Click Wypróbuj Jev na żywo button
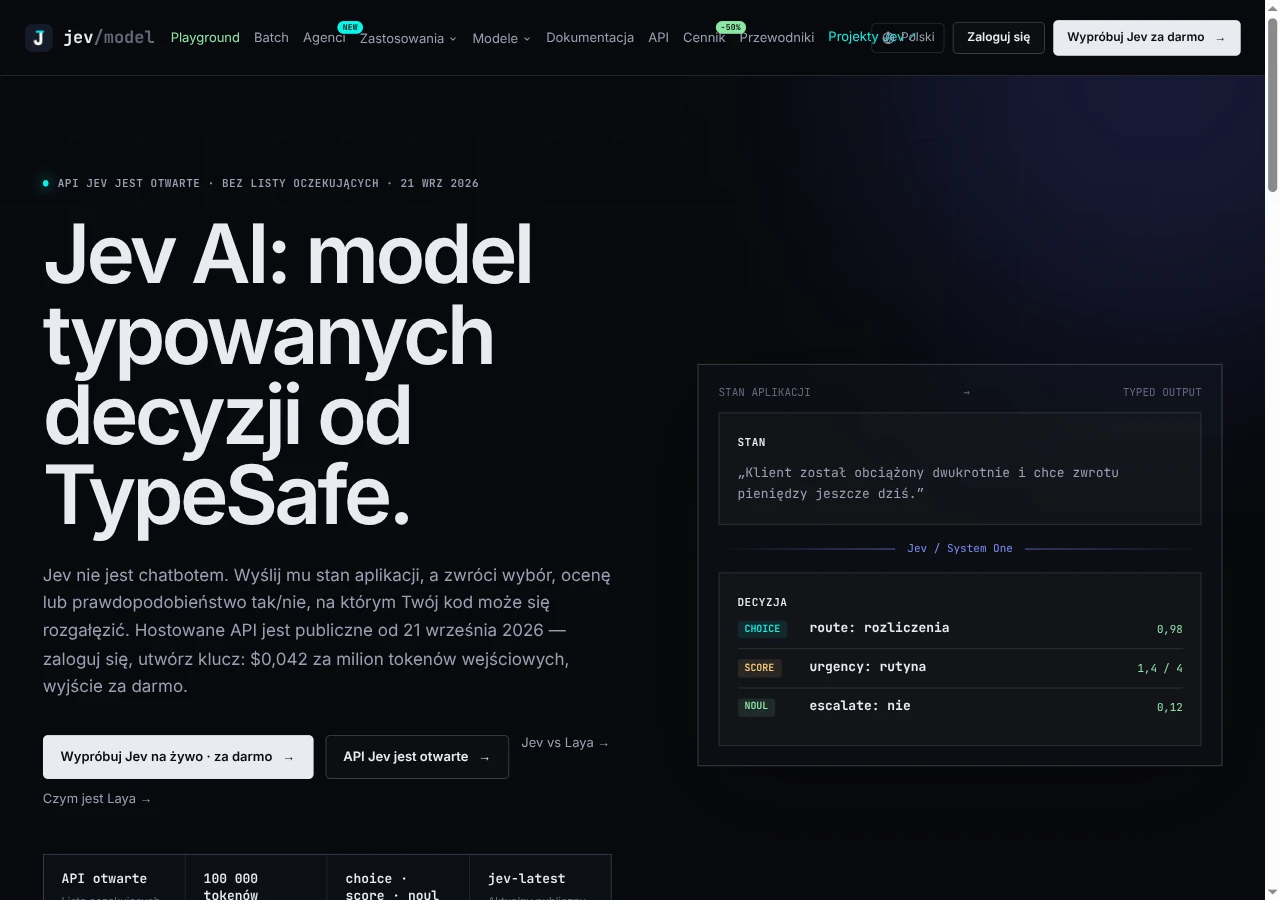This screenshot has height=900, width=1280. (x=178, y=757)
